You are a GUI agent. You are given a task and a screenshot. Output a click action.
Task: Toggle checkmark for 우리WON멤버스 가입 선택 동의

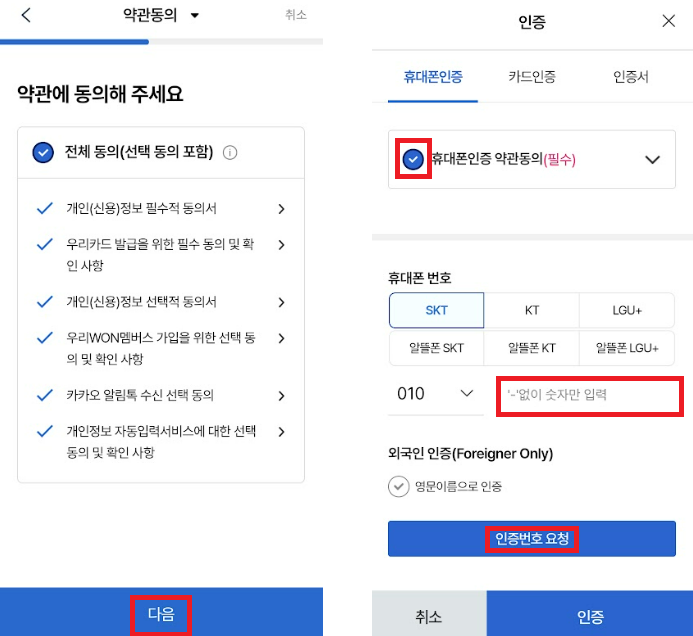click(45, 338)
